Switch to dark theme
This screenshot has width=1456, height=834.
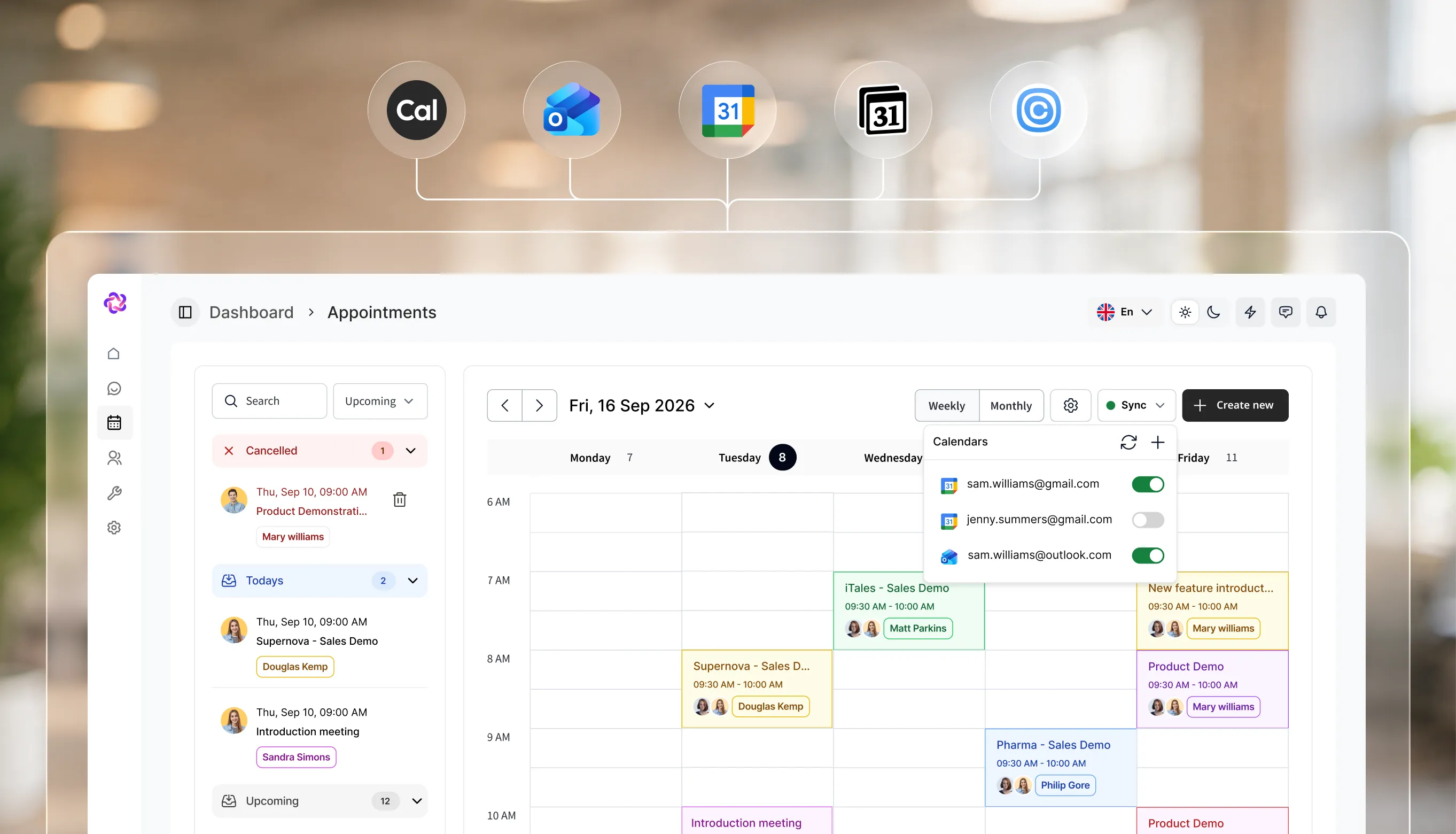1213,312
